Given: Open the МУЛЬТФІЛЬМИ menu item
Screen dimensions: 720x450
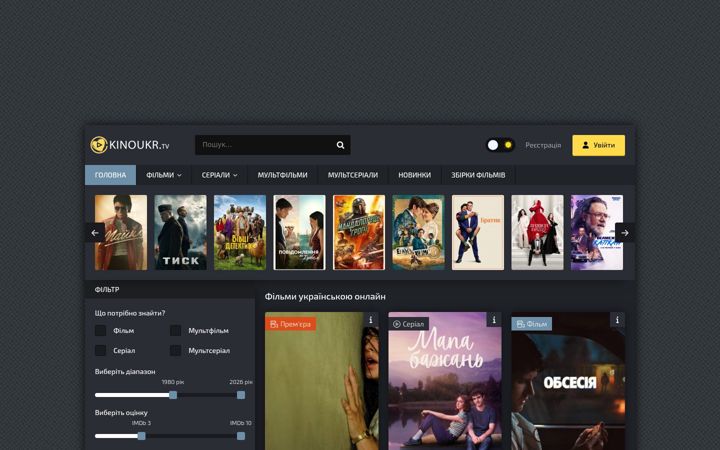Looking at the screenshot, I should click(x=282, y=175).
